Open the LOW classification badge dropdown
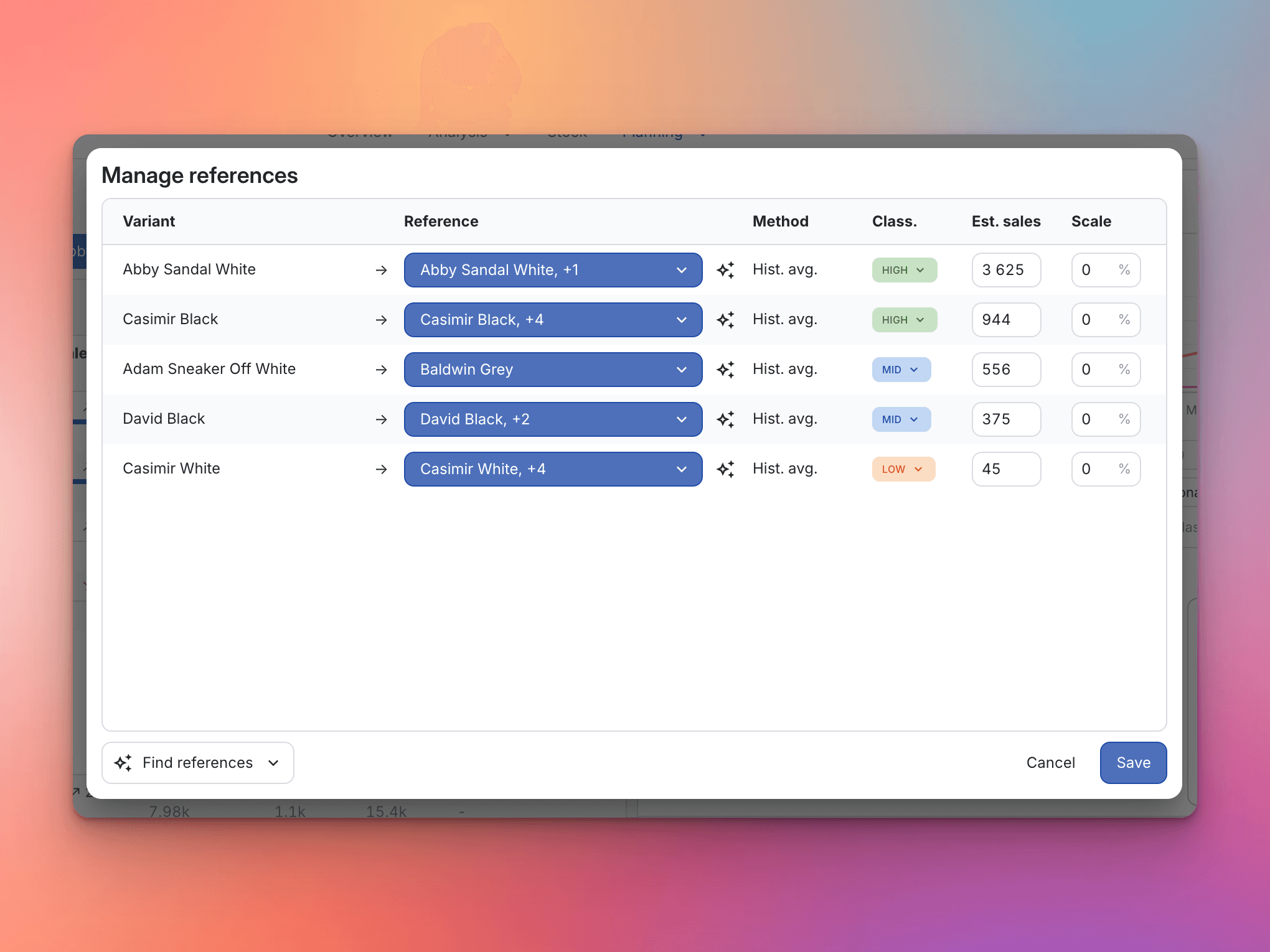Viewport: 1270px width, 952px height. (903, 469)
